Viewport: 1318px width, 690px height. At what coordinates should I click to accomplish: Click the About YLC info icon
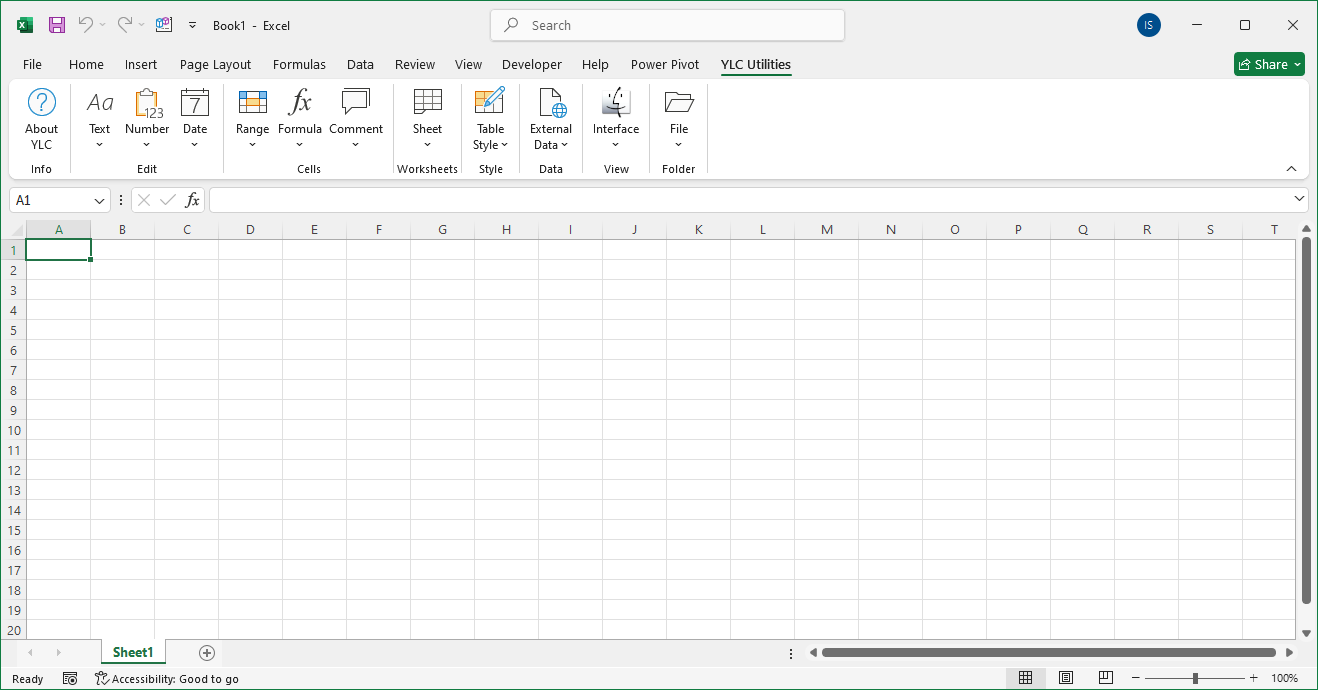click(x=41, y=103)
